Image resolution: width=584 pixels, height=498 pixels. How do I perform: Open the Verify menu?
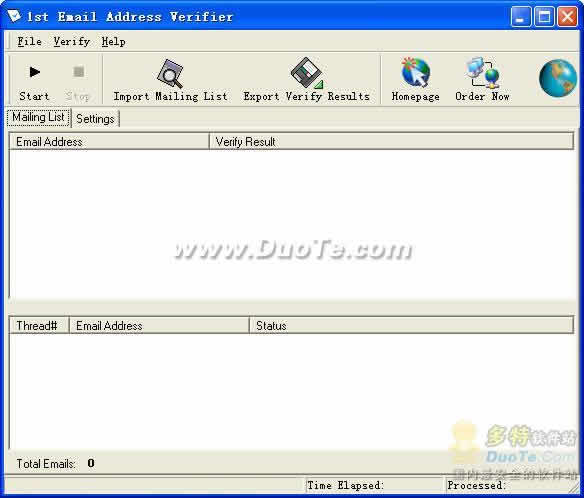coord(72,41)
